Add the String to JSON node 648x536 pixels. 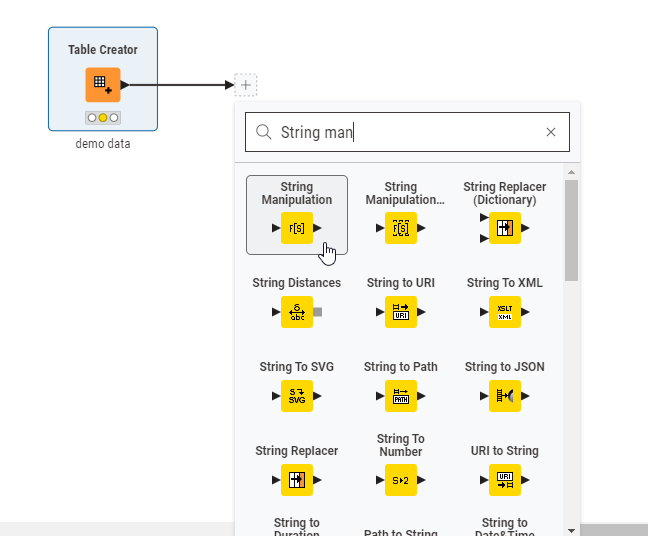coord(504,396)
